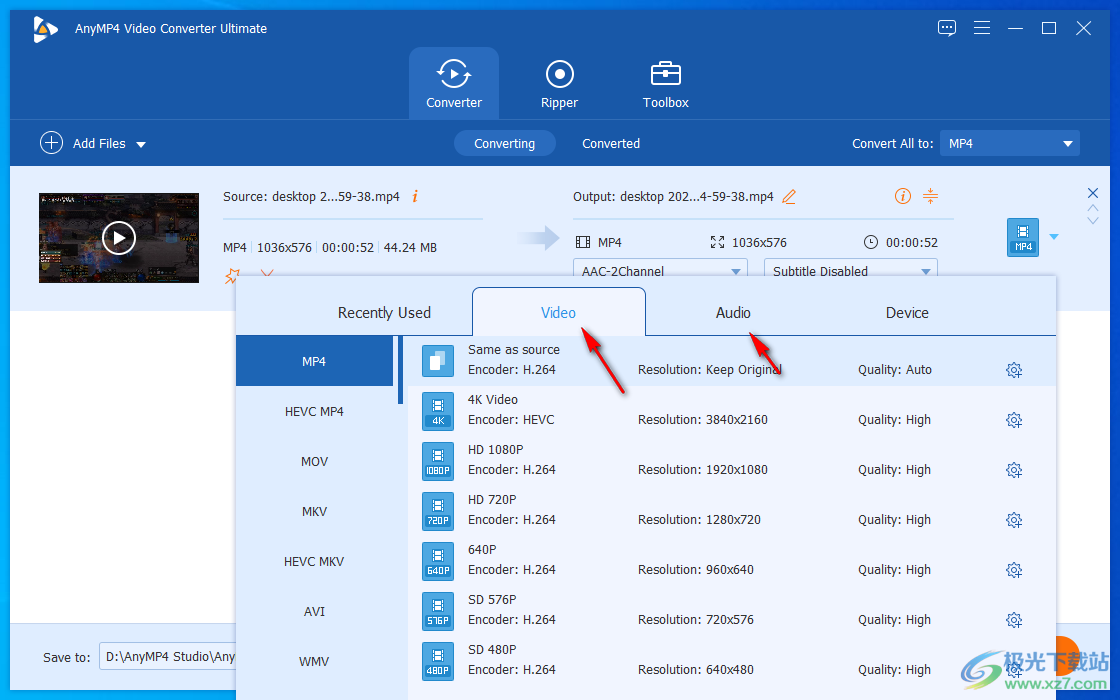Choose MKV in the format list
This screenshot has height=700, width=1120.
coord(314,511)
